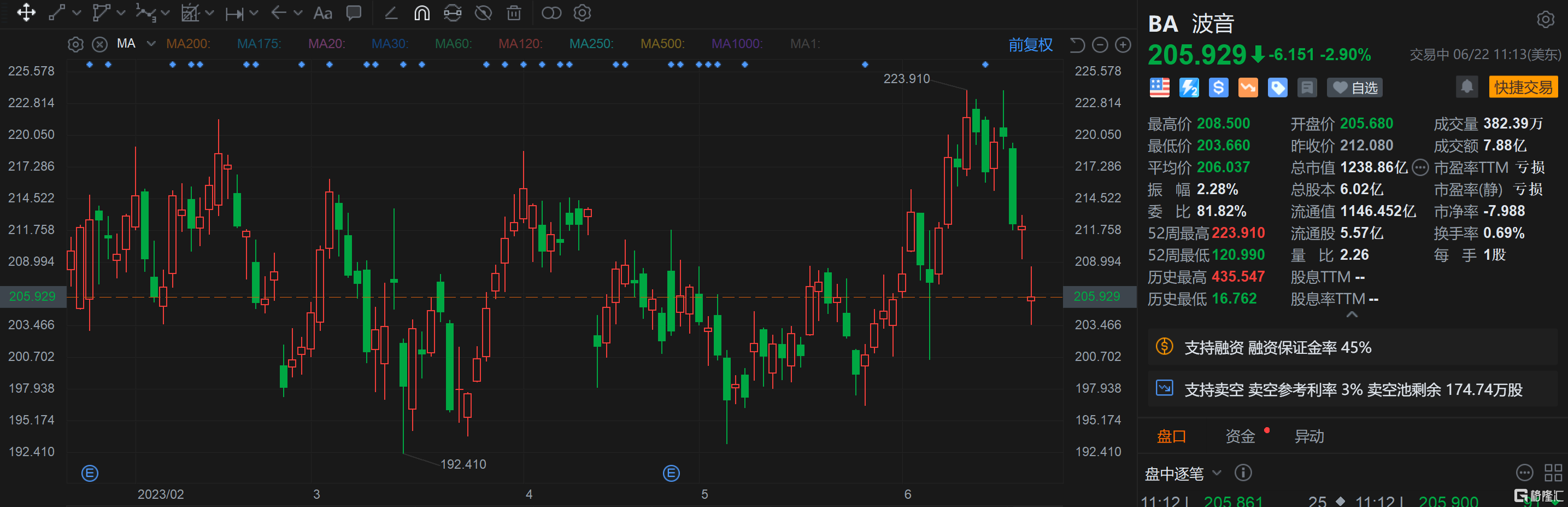Toggle the magnet snap mode

click(422, 13)
